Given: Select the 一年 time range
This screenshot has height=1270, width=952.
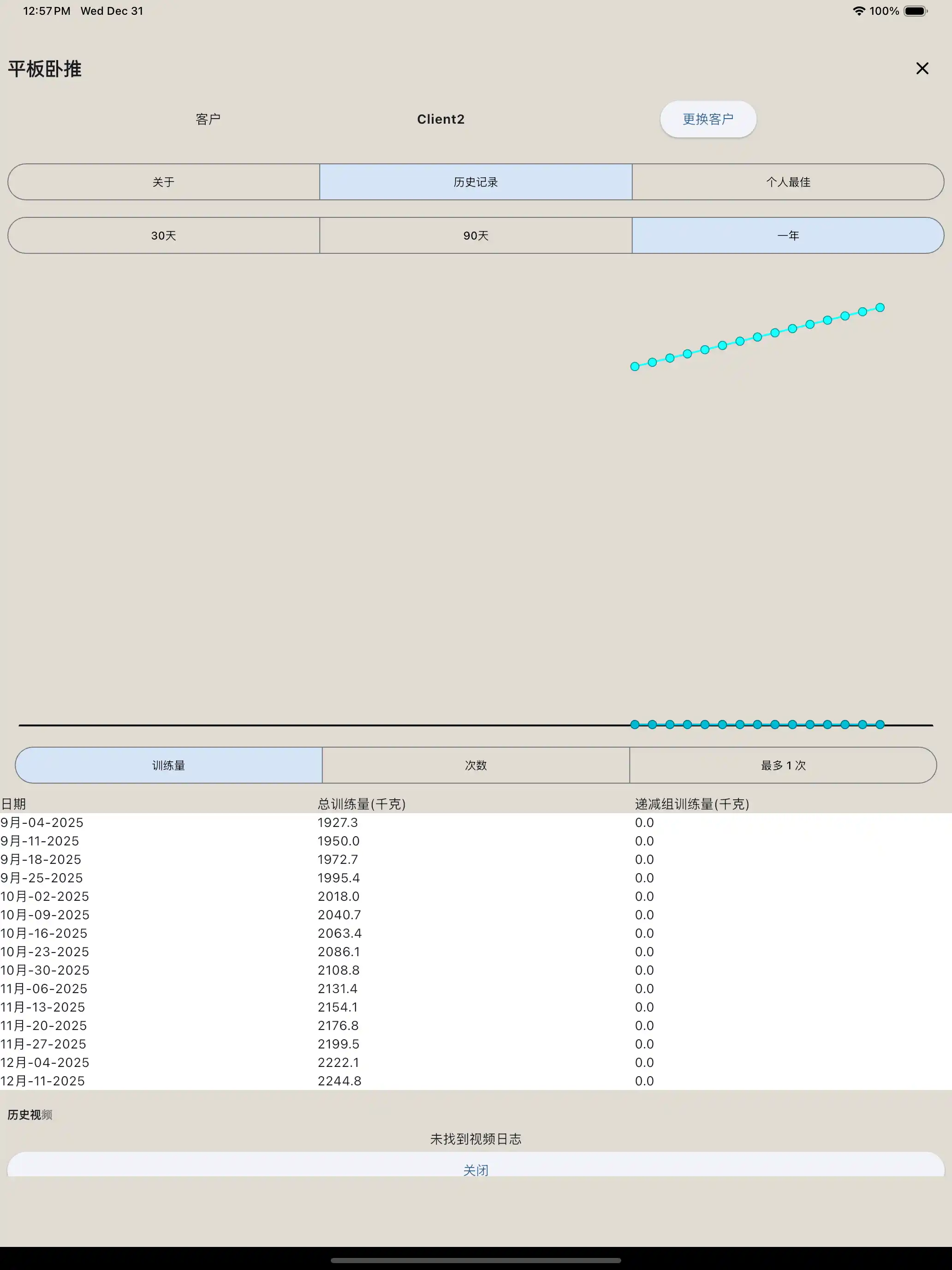Looking at the screenshot, I should click(x=788, y=235).
